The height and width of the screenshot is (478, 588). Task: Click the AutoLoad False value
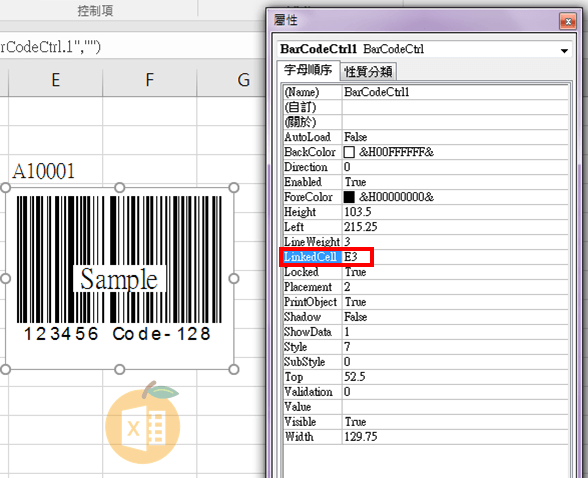tap(455, 137)
